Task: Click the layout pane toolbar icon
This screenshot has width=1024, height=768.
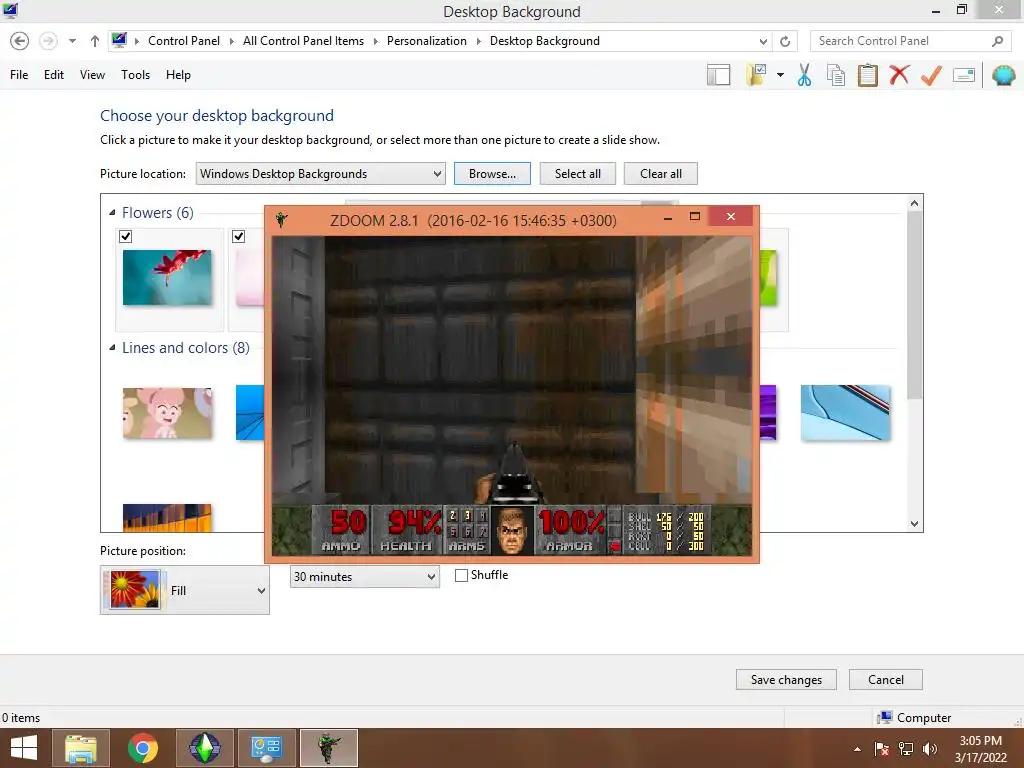Action: coord(718,75)
